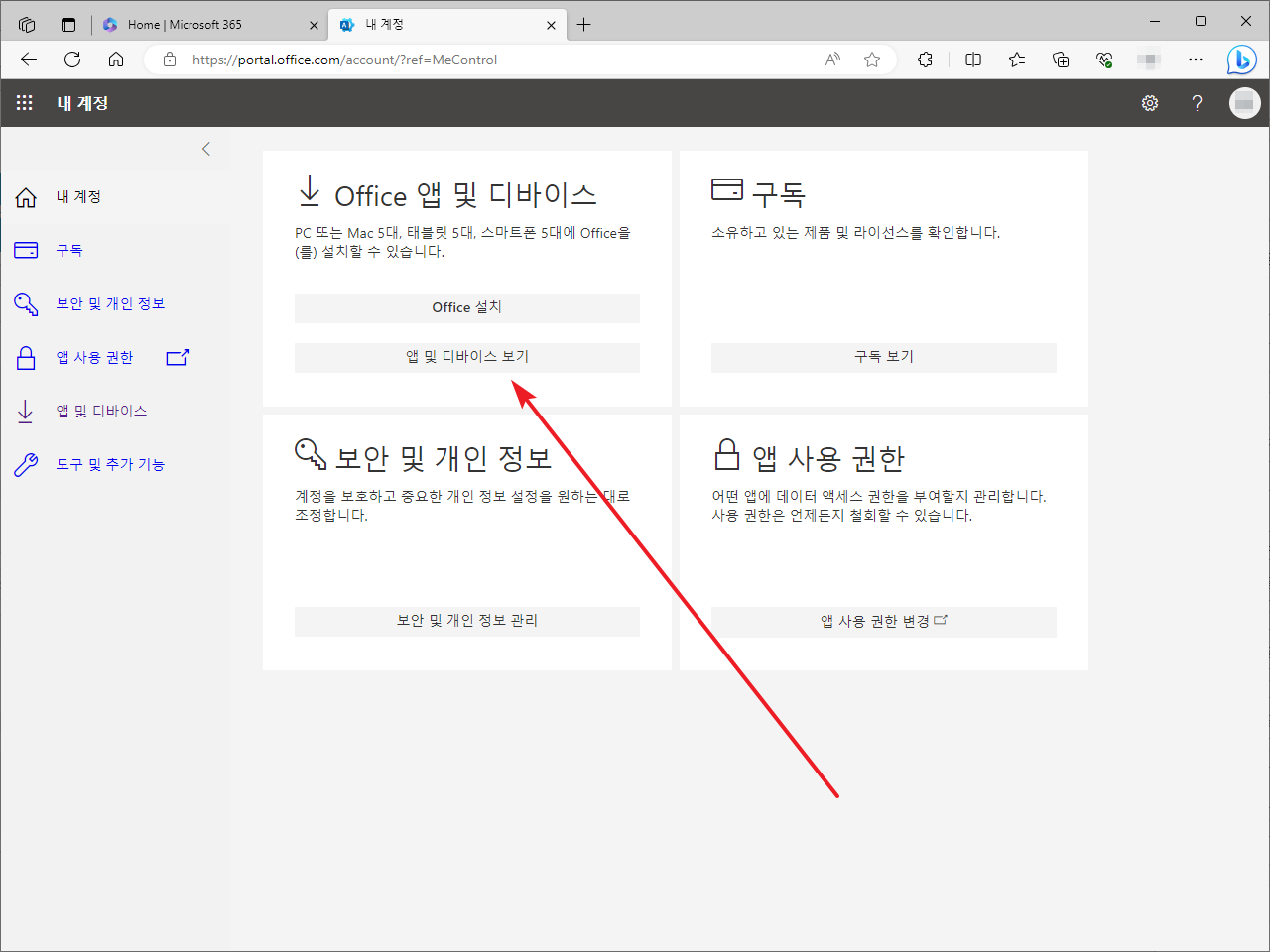The width and height of the screenshot is (1270, 952).
Task: Refresh the current page
Action: point(72,59)
